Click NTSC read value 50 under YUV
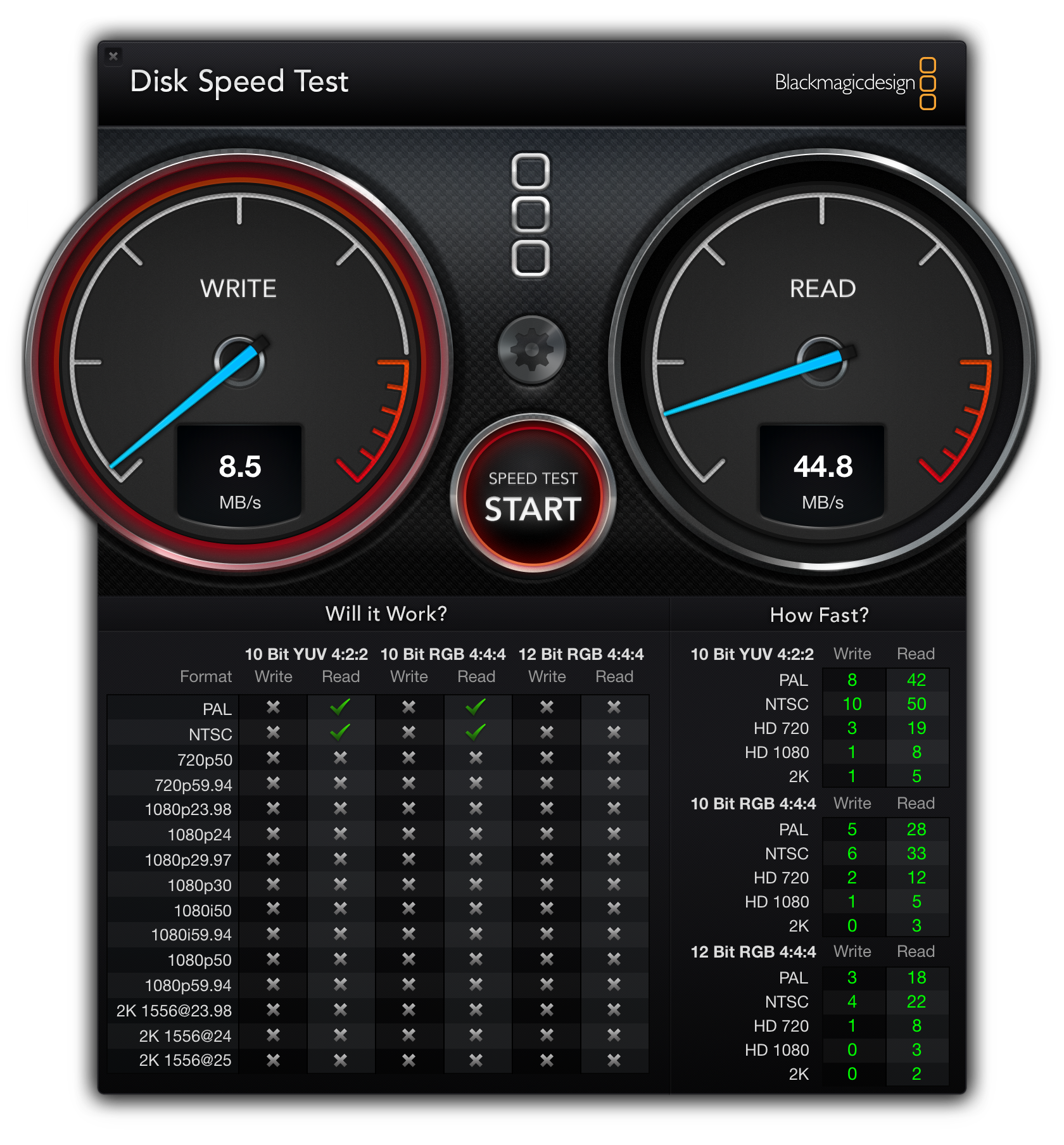Screen dimensions: 1064x1145 916,704
